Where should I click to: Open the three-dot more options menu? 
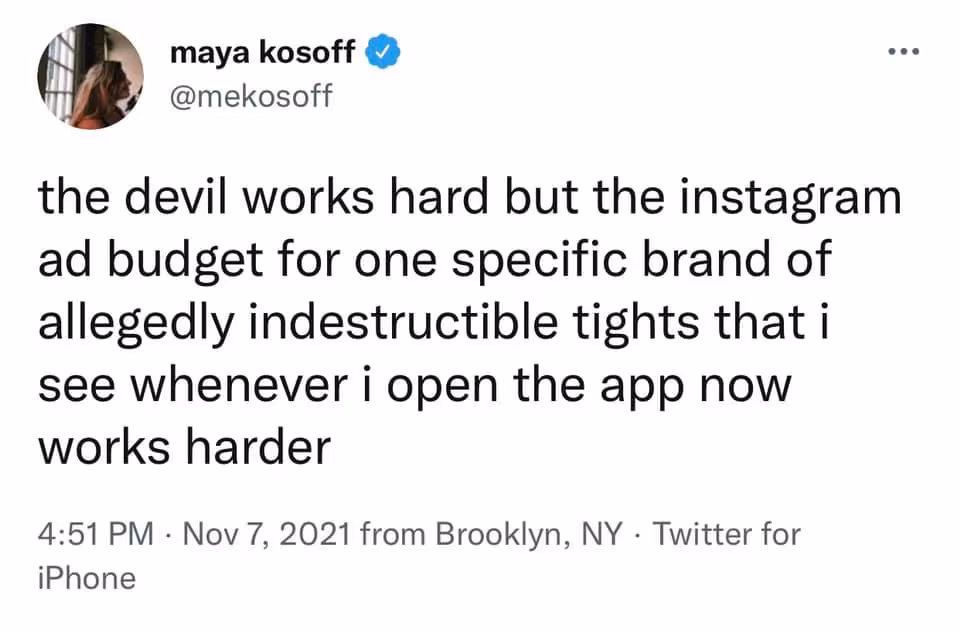click(x=902, y=52)
